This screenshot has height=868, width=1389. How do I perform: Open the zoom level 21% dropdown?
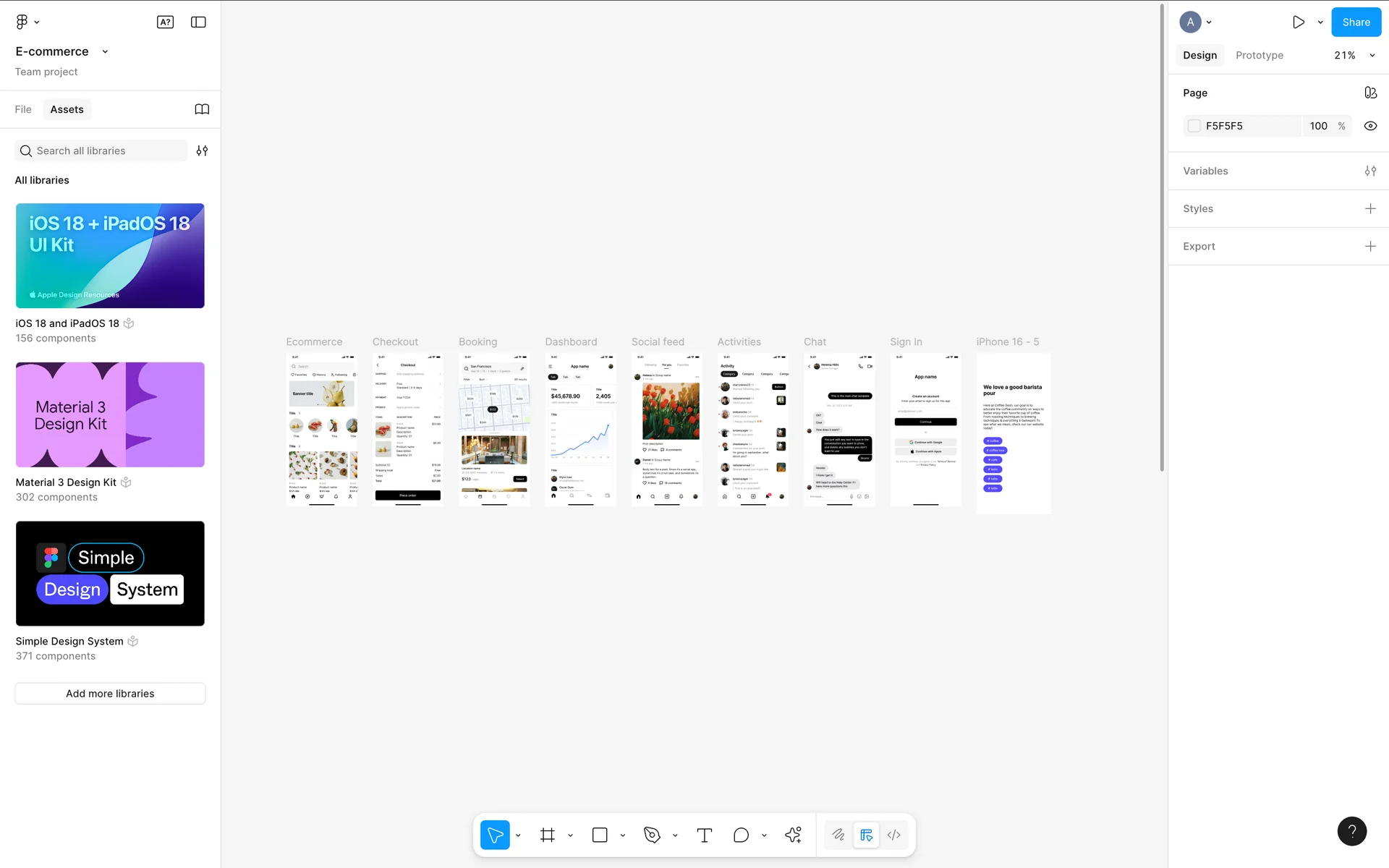[x=1354, y=56]
